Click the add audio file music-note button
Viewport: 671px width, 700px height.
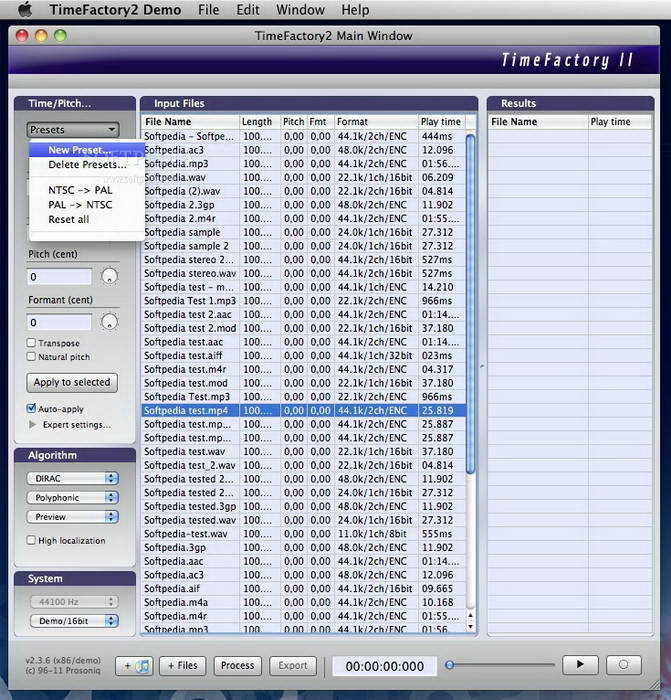tap(134, 666)
